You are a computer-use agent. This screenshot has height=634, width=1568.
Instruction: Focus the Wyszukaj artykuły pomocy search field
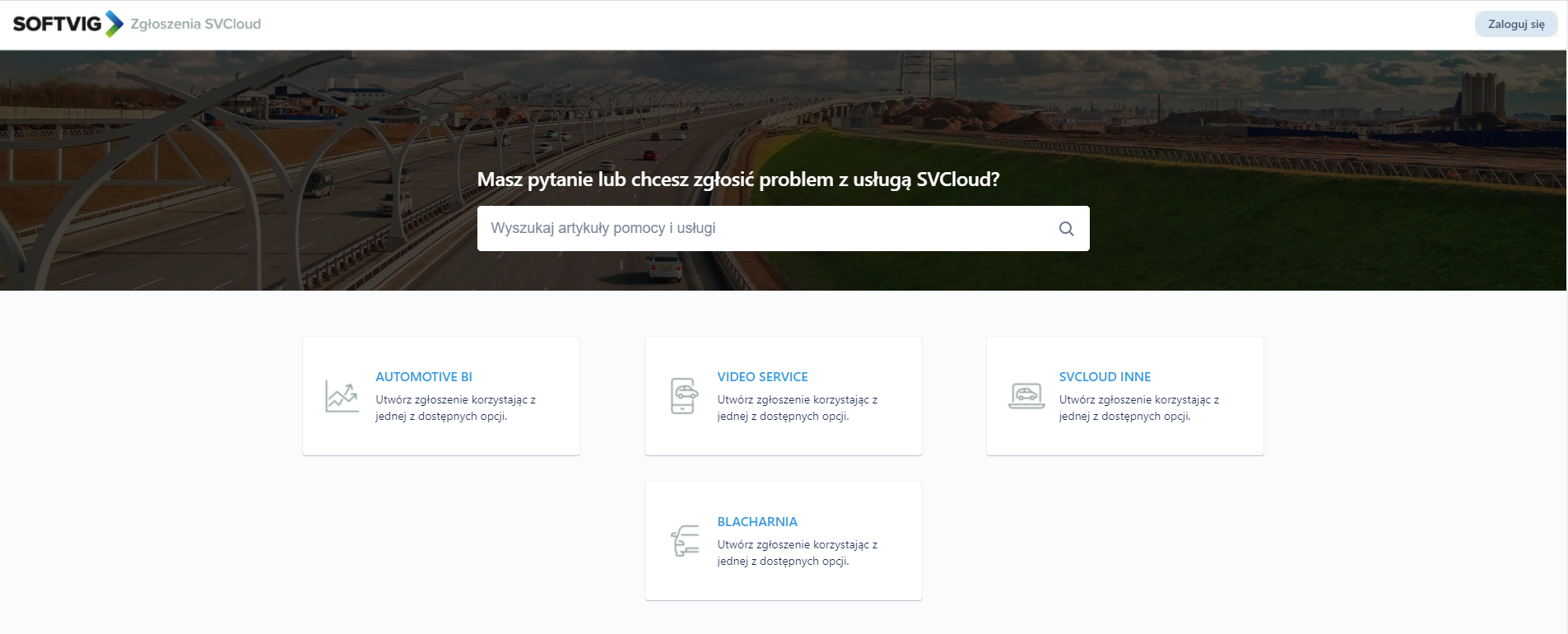pyautogui.click(x=765, y=228)
